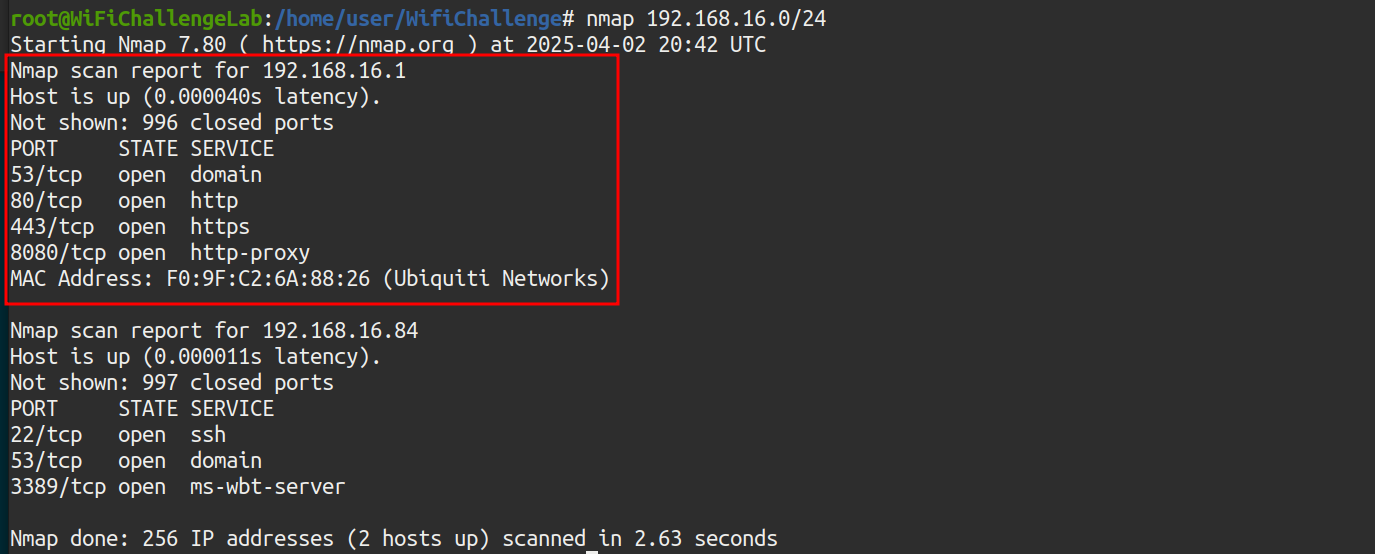Click the nmap 192.168.16.0/24 command text
The image size is (1375, 554).
pos(706,19)
